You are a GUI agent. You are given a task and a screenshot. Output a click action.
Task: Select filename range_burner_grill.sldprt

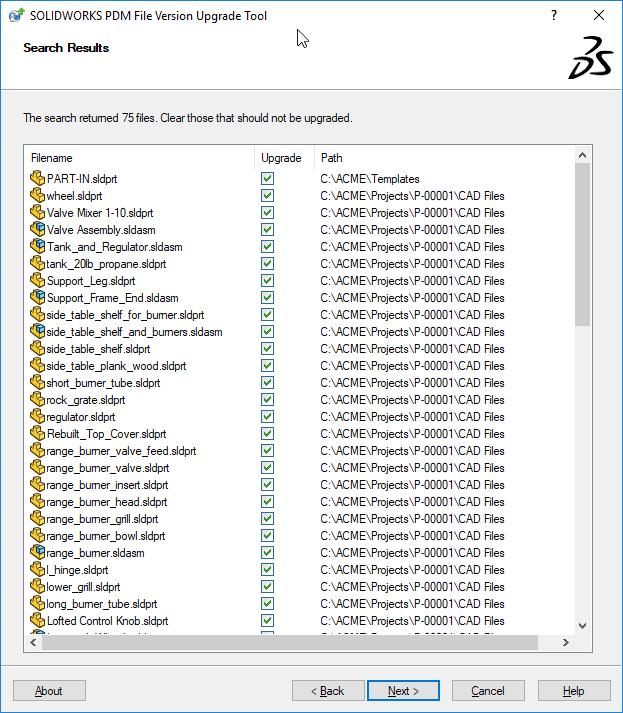(102, 519)
